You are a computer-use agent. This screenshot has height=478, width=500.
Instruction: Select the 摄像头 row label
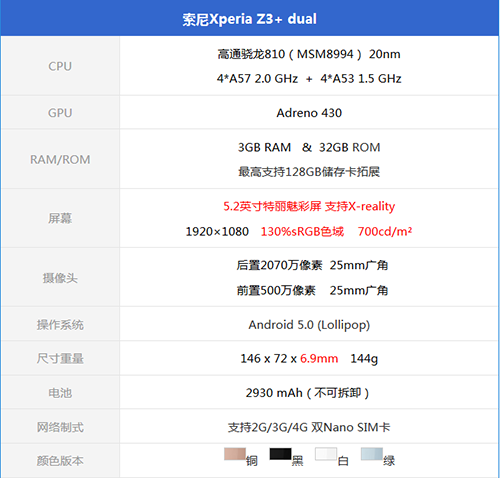(x=60, y=278)
